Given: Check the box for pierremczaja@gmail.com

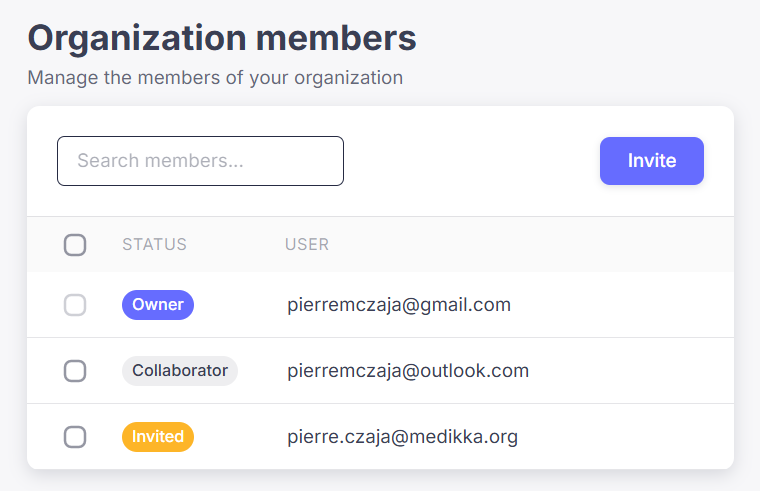Looking at the screenshot, I should tap(75, 305).
